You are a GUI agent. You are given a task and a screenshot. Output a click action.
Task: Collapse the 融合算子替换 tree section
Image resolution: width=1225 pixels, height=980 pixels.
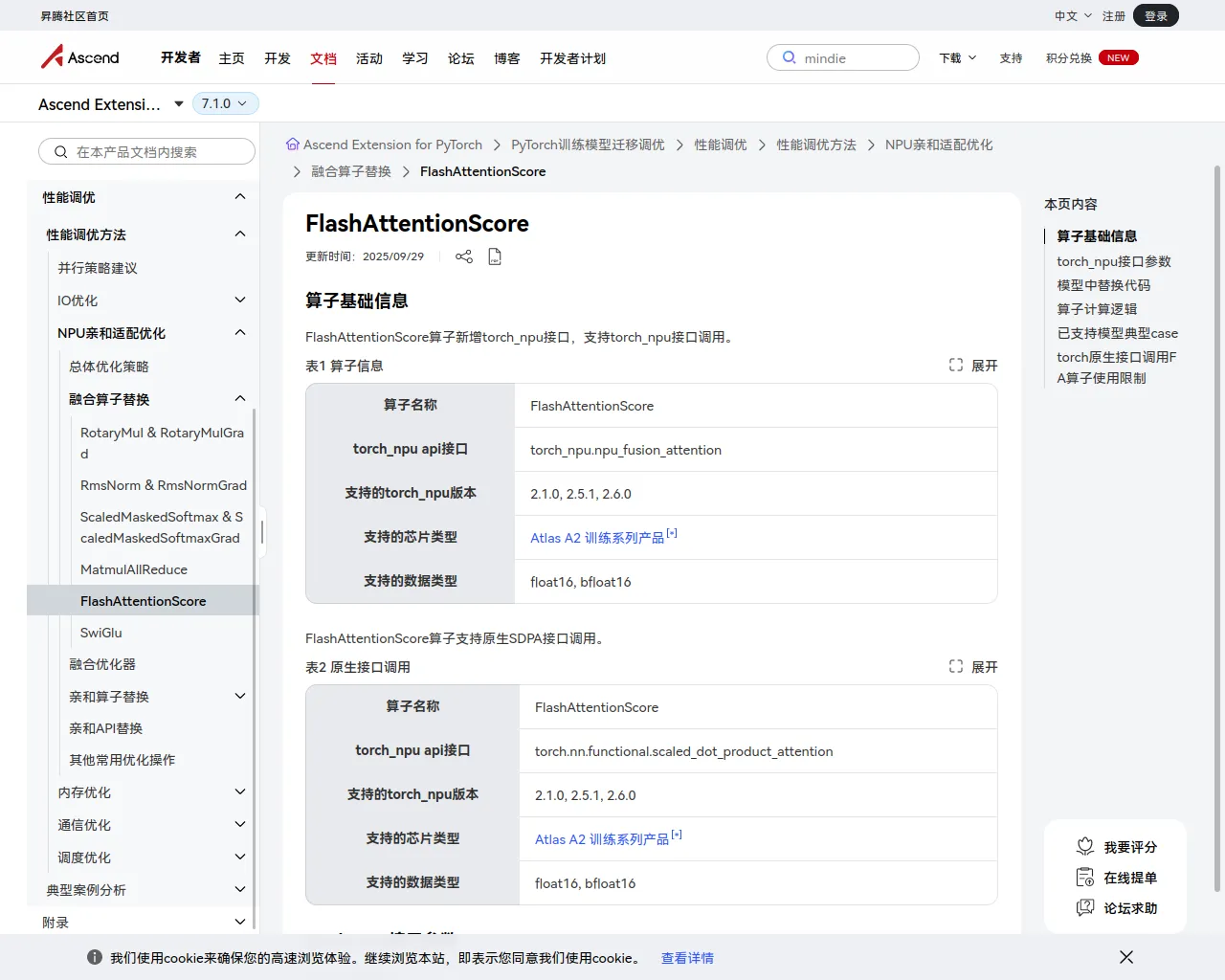coord(240,399)
